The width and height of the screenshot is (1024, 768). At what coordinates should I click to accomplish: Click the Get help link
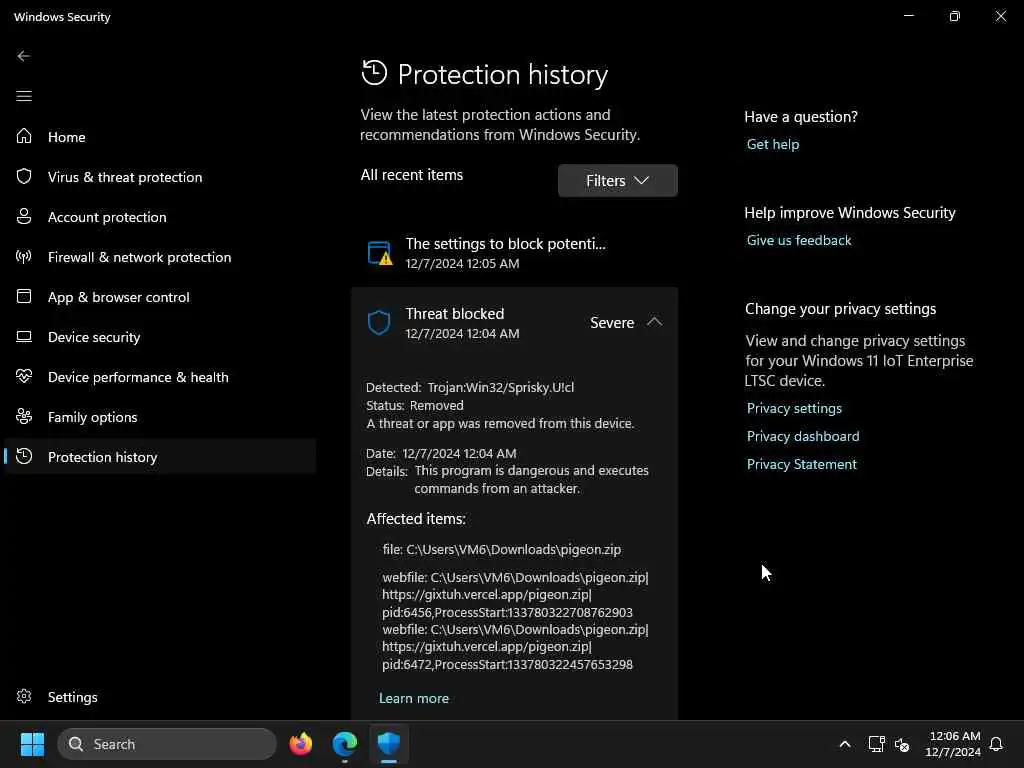[x=773, y=144]
